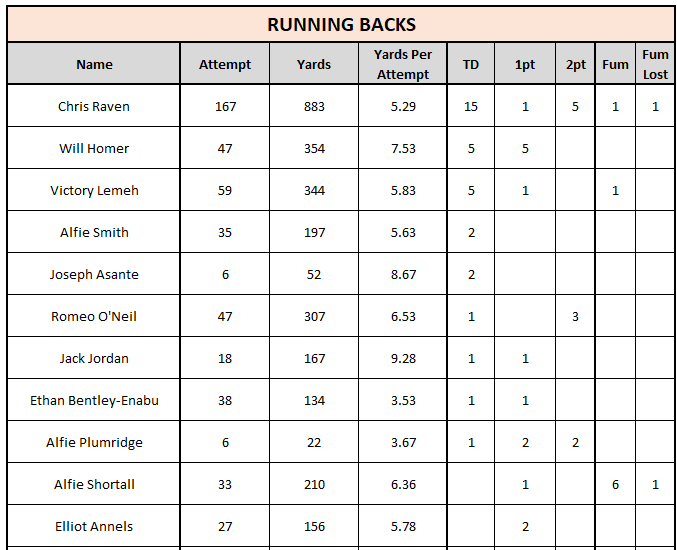Screen dimensions: 677x550
Task: Click the RUNNING BACKS title cell
Action: [341, 24]
